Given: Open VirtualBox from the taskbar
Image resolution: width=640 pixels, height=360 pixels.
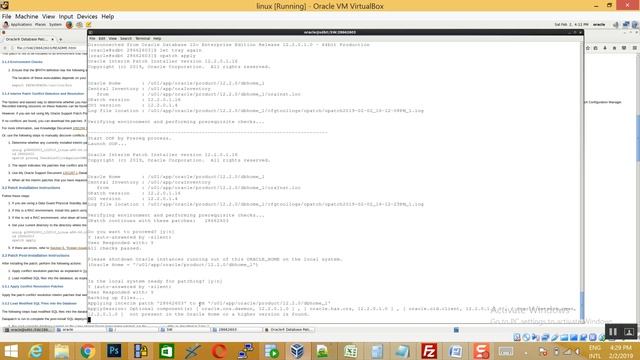Looking at the screenshot, I should (x=298, y=351).
